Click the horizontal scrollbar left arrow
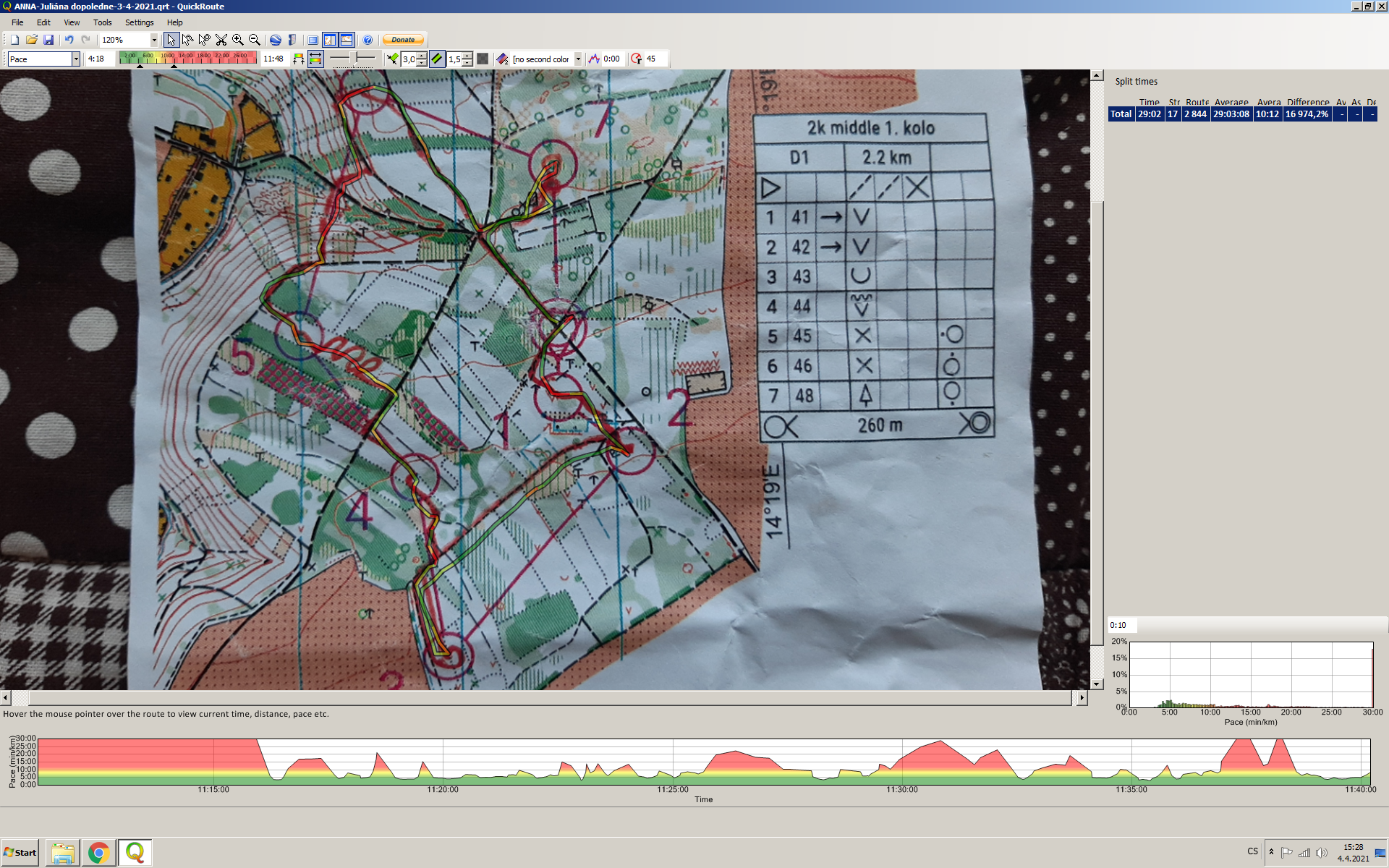Image resolution: width=1389 pixels, height=868 pixels. pyautogui.click(x=6, y=698)
